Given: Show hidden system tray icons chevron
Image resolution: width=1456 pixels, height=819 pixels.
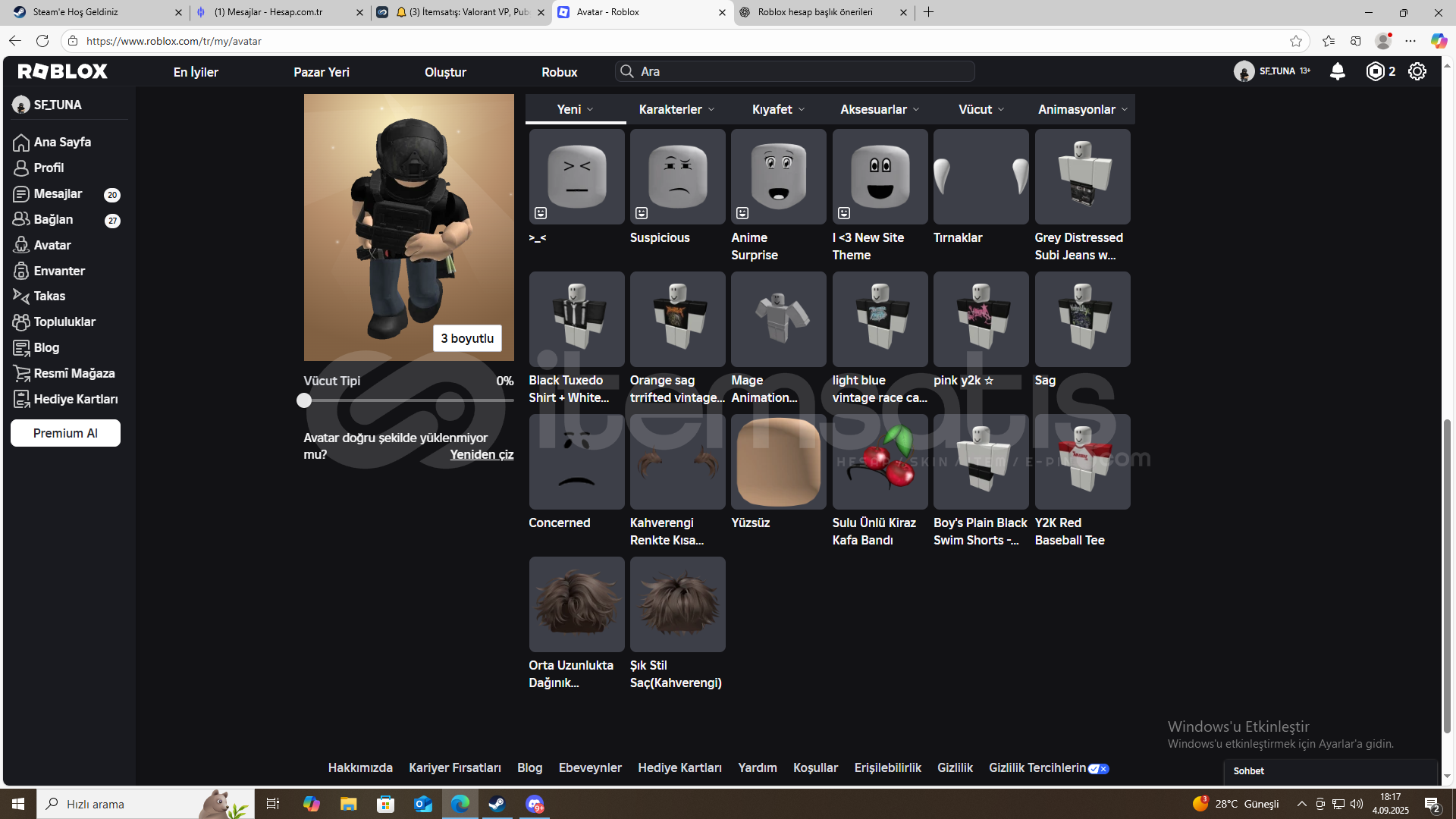Looking at the screenshot, I should tap(1302, 804).
